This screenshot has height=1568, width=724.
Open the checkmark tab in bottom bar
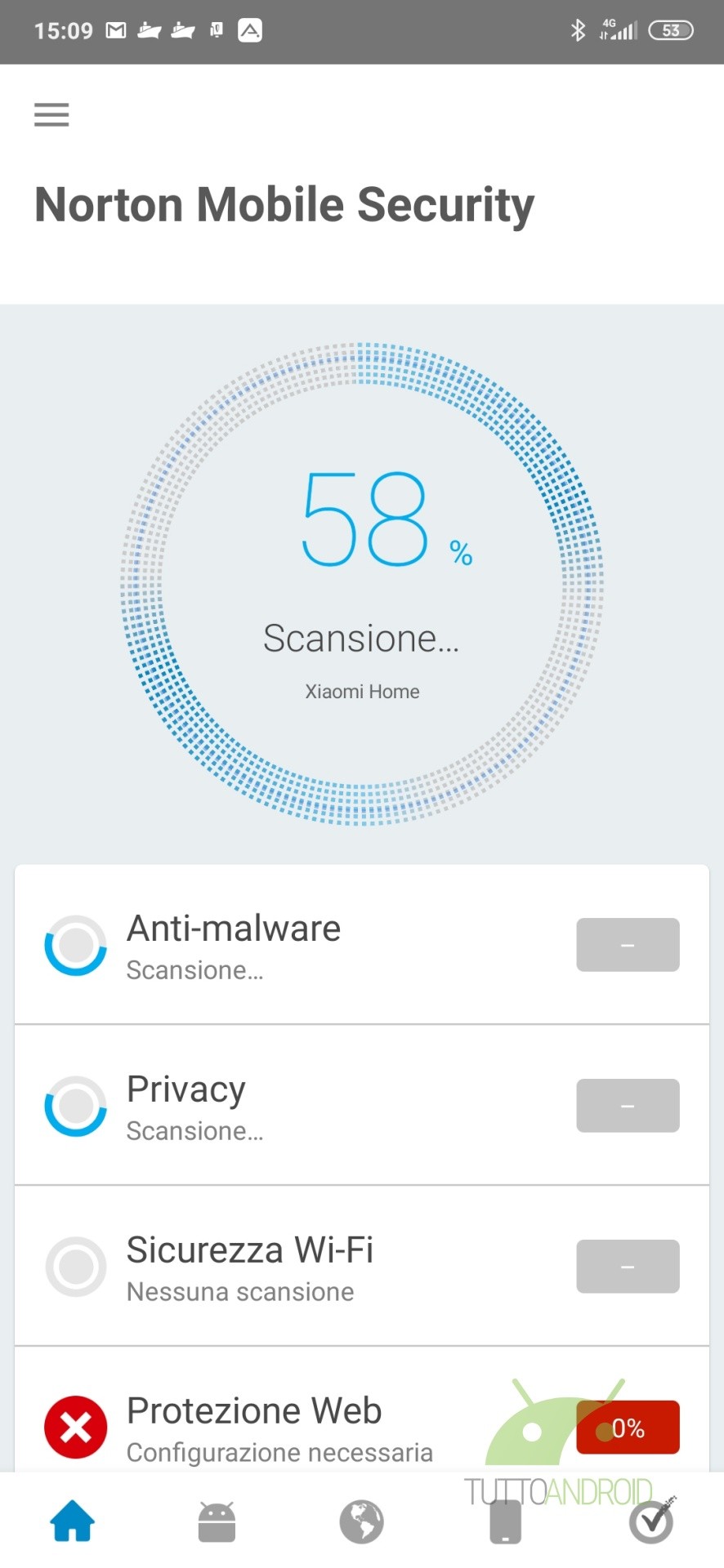click(x=651, y=1521)
